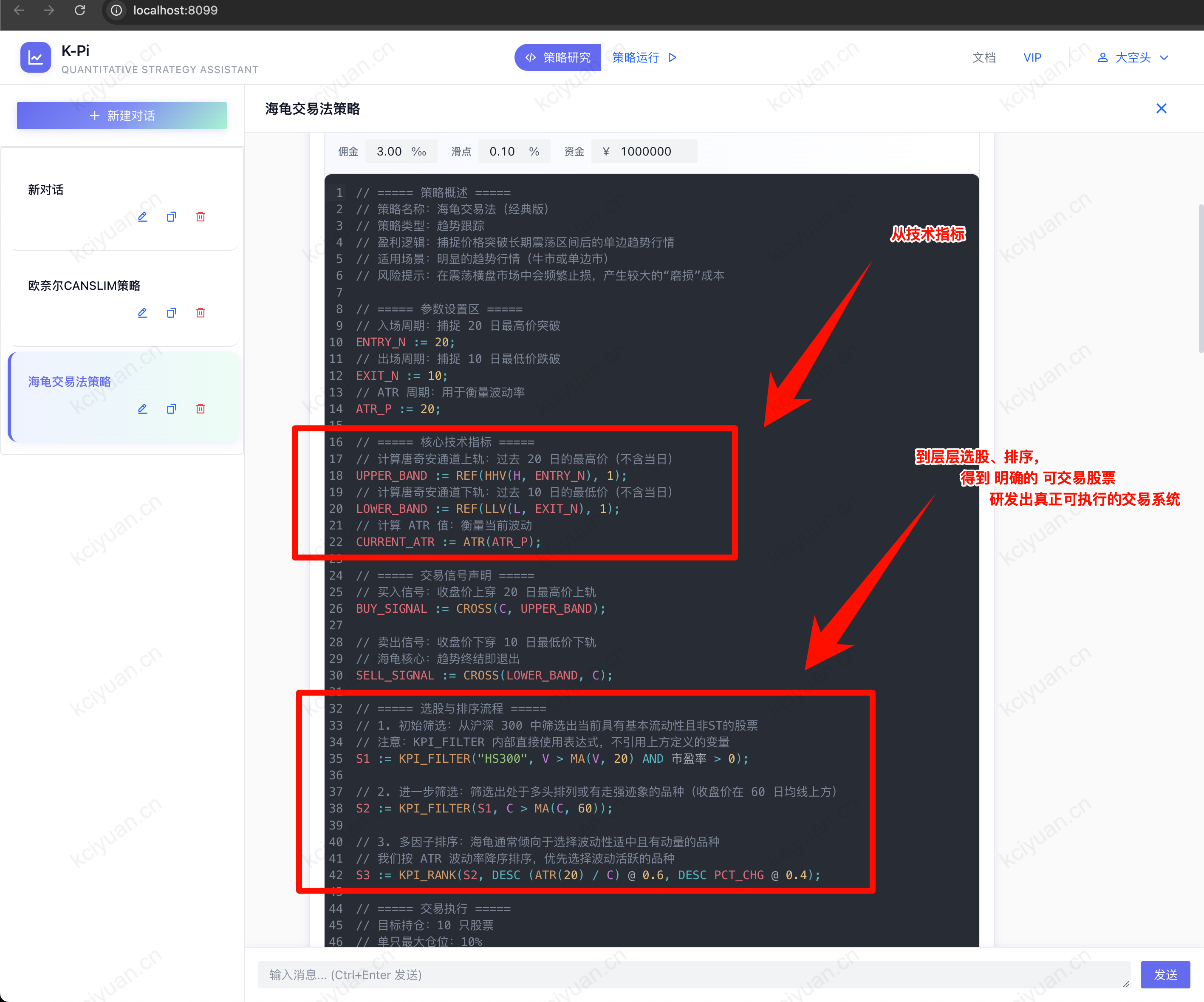Image resolution: width=1204 pixels, height=1002 pixels.
Task: Focus the message input field
Action: pyautogui.click(x=694, y=974)
